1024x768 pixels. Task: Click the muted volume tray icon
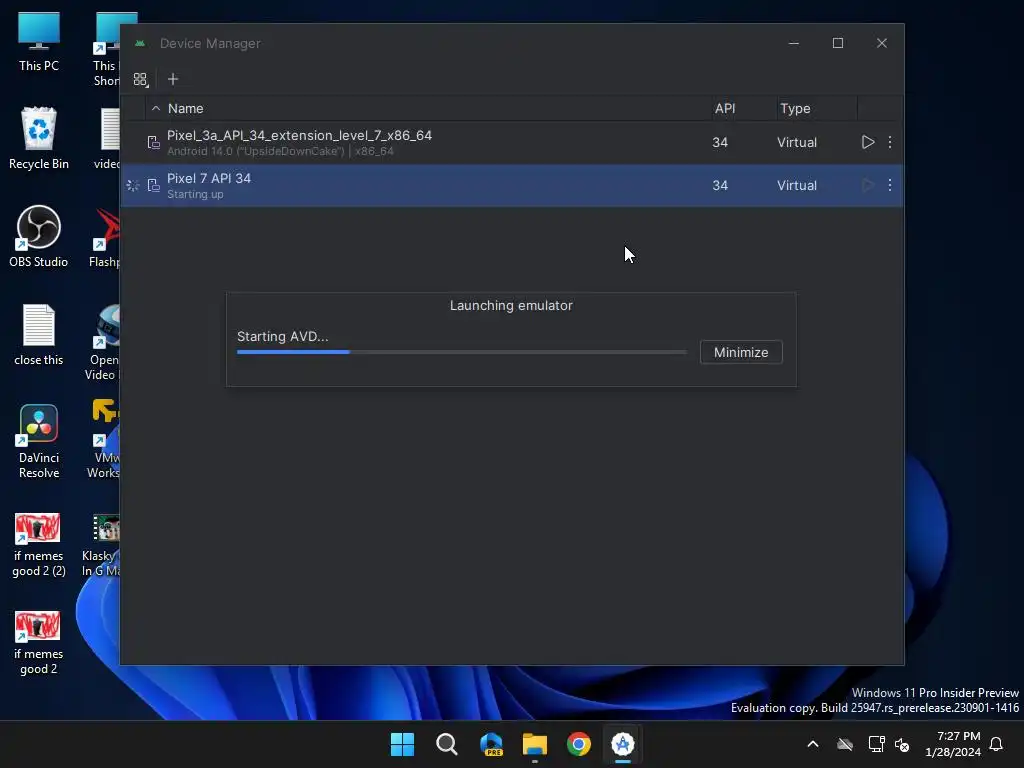(x=902, y=744)
